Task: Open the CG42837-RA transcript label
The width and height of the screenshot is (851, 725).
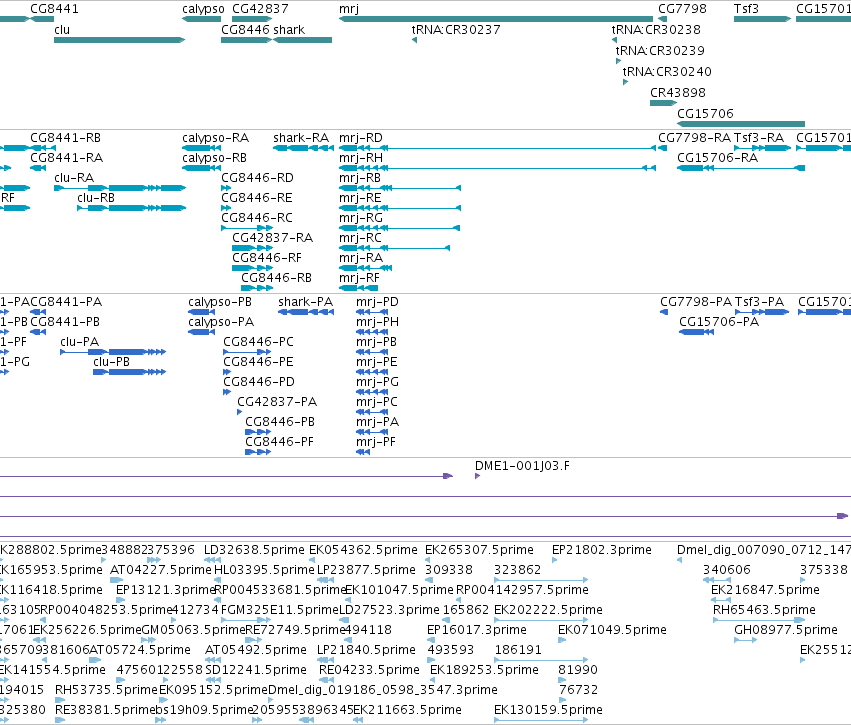Action: (272, 238)
